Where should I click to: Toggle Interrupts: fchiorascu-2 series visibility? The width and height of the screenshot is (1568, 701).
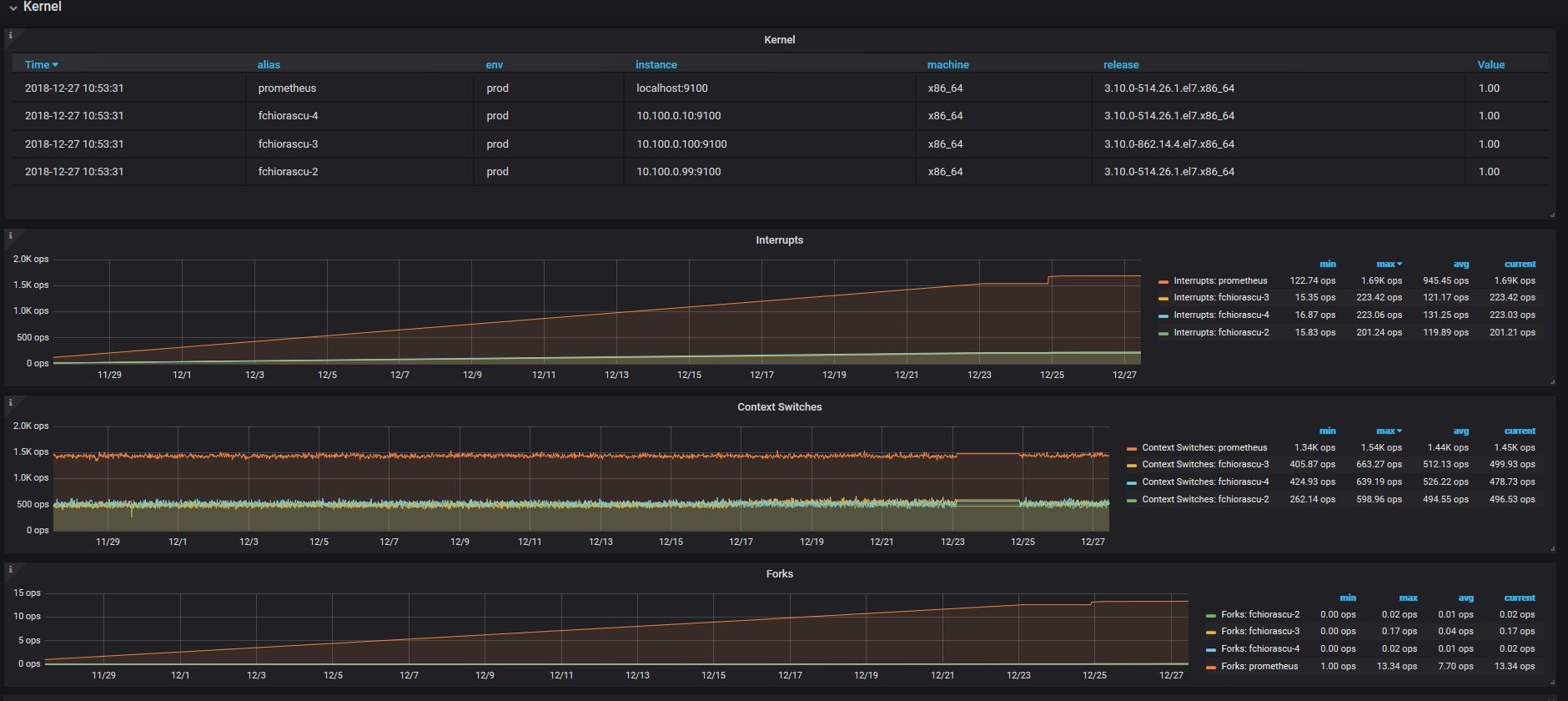click(1221, 332)
